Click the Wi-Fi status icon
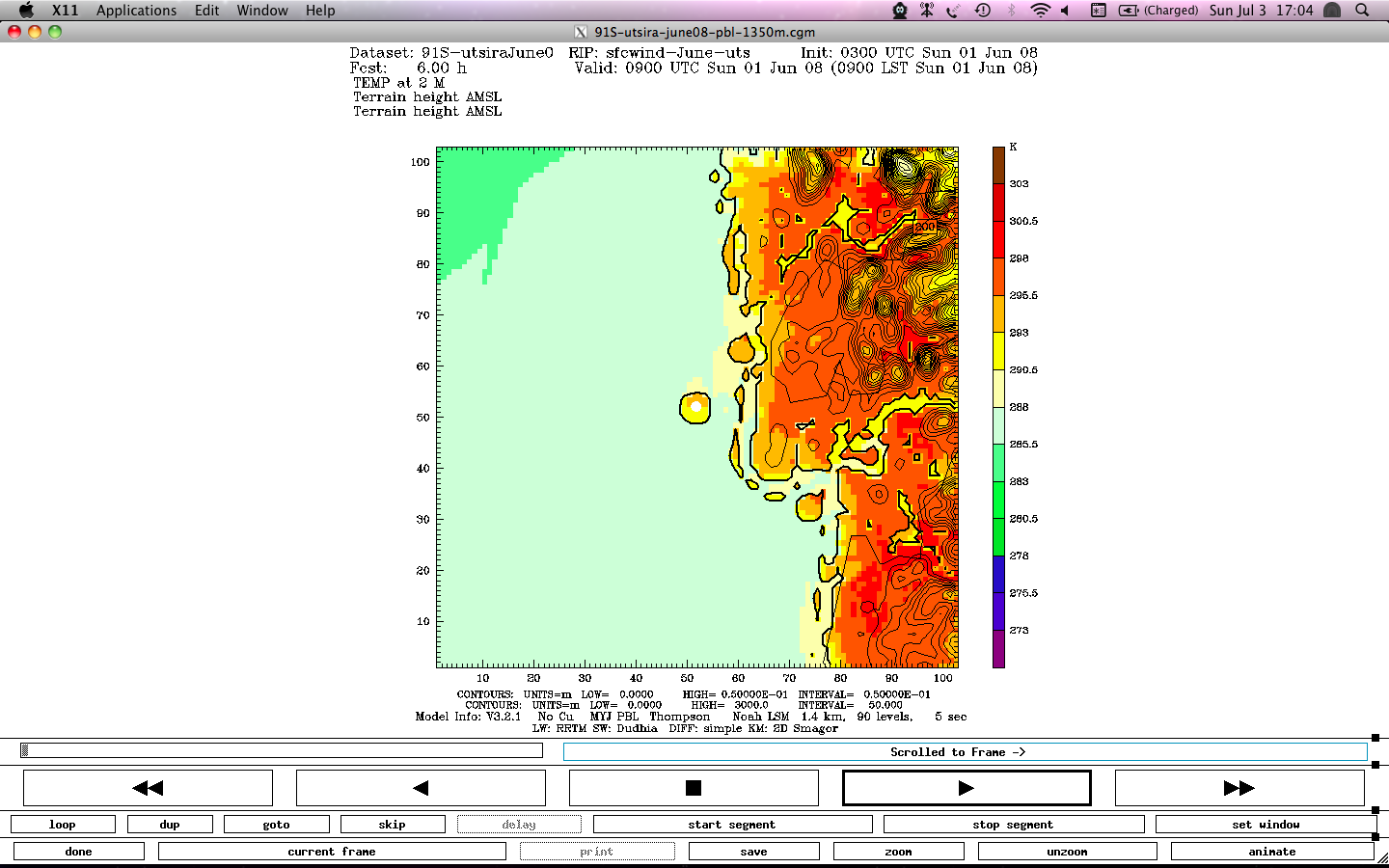 [1040, 11]
